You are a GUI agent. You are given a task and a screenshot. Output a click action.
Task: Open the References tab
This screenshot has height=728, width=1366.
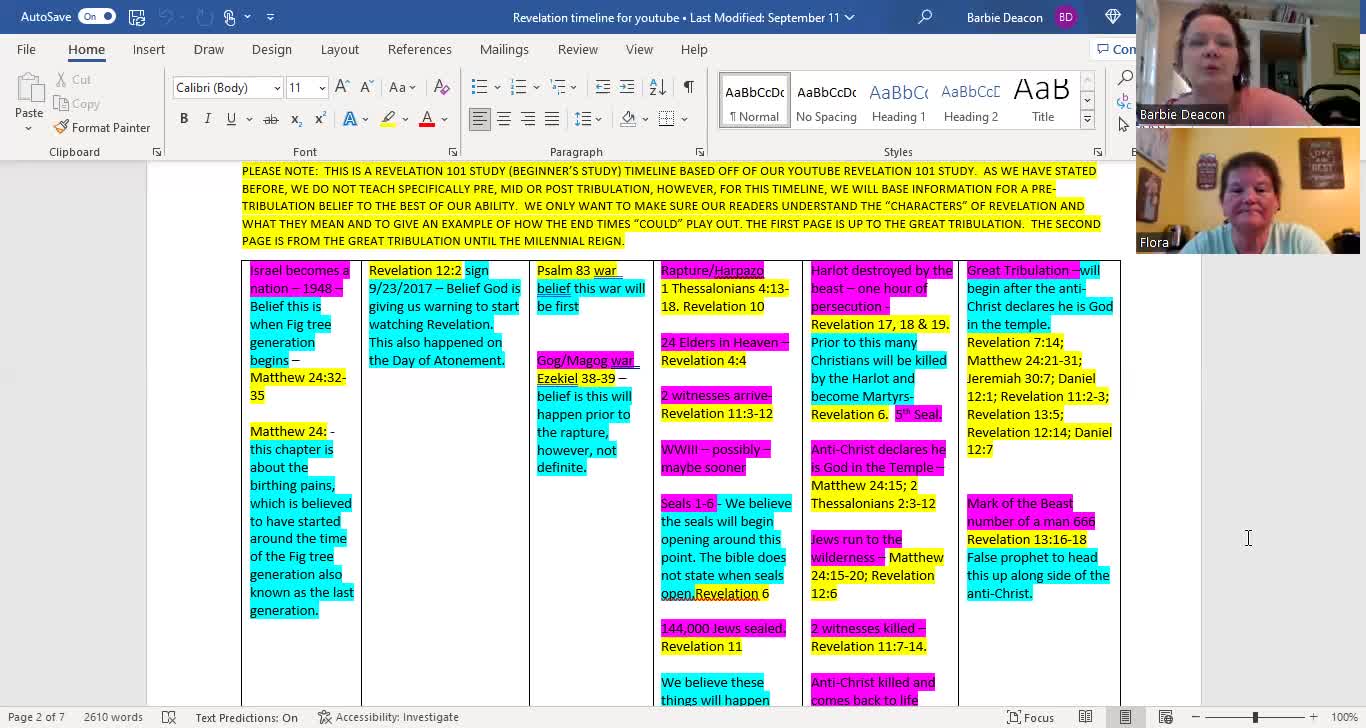420,49
